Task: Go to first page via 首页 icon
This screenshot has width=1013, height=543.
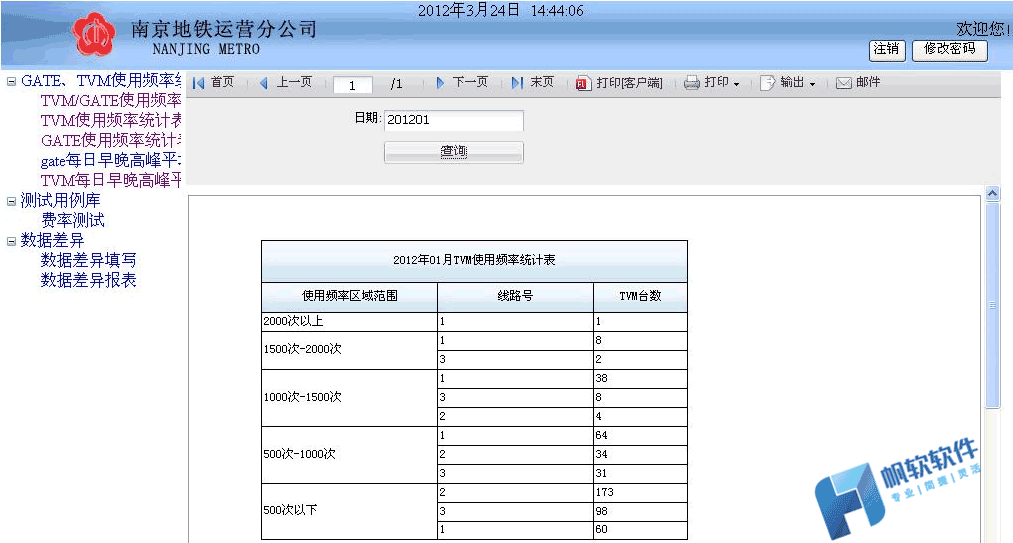Action: [198, 83]
